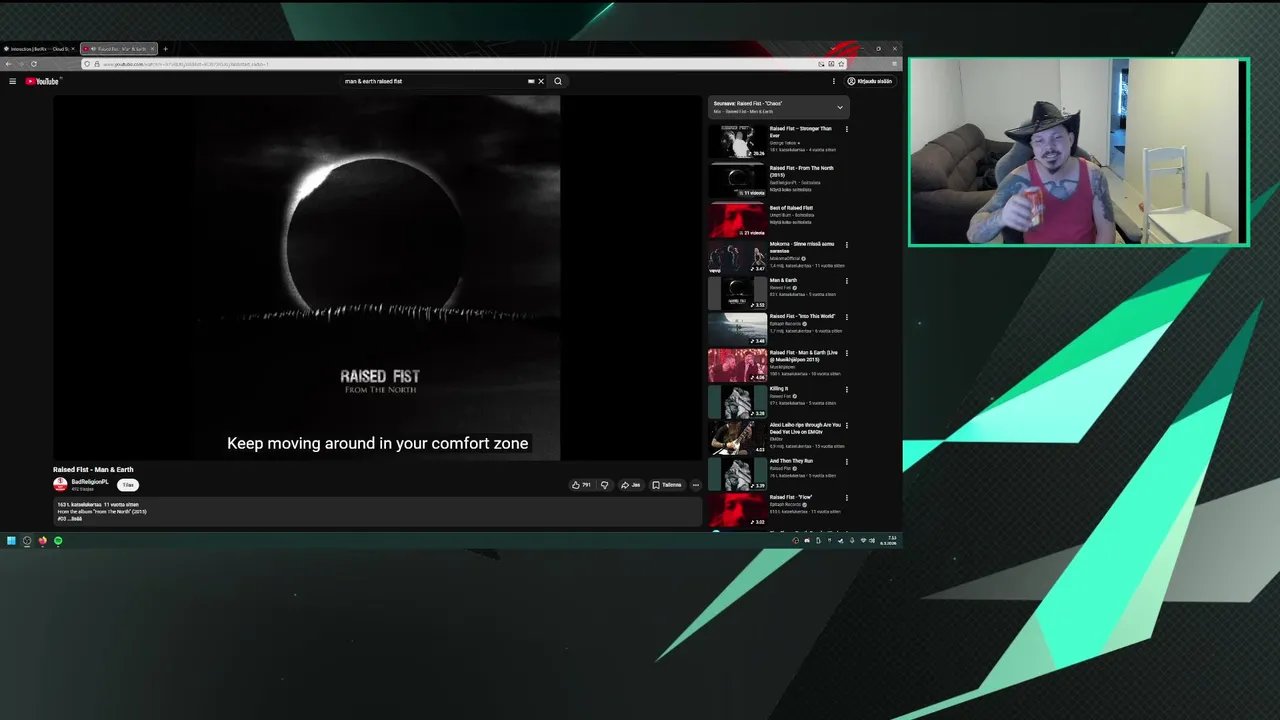Reload the page with browser refresh icon

click(34, 64)
